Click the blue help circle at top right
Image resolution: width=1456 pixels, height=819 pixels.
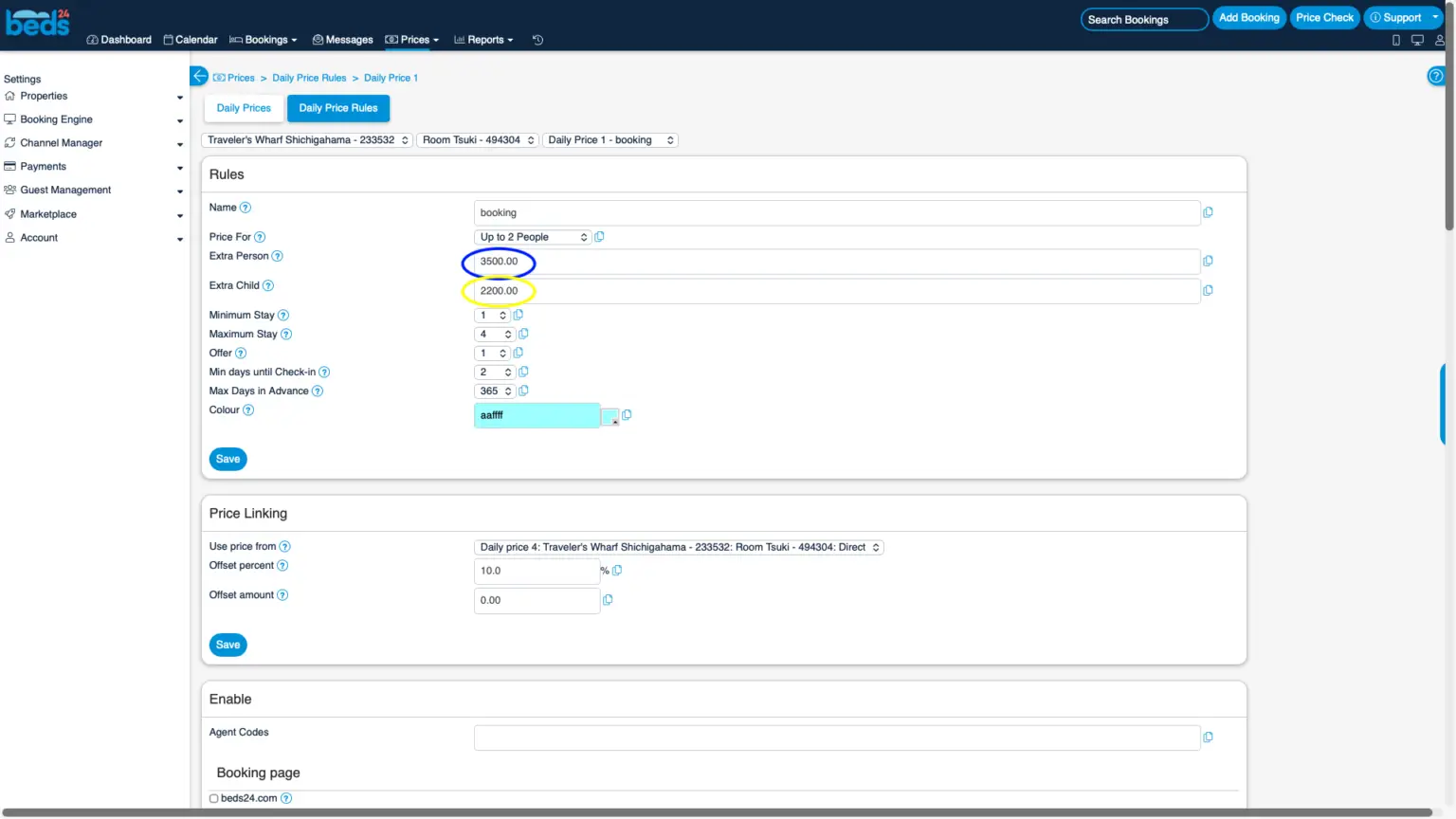click(1435, 76)
